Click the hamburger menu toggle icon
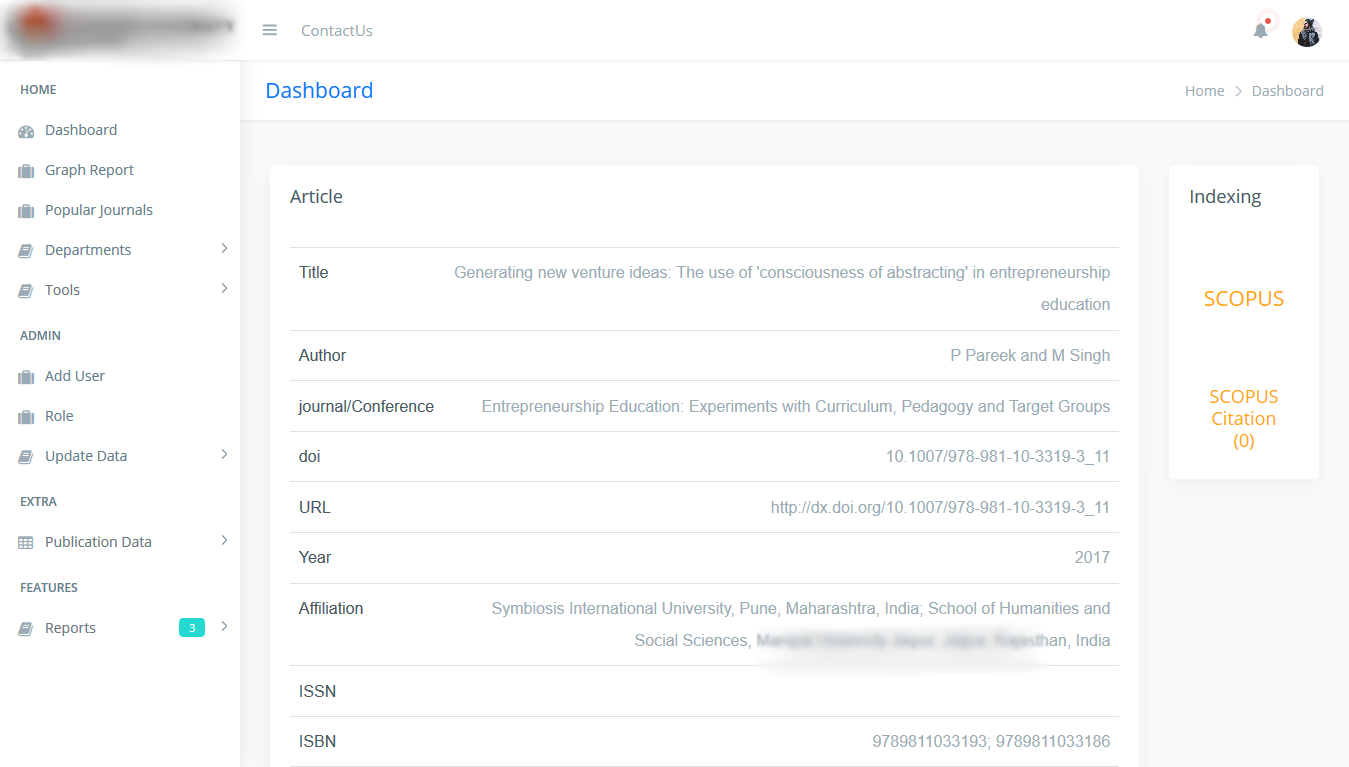The width and height of the screenshot is (1349, 767). click(x=269, y=30)
